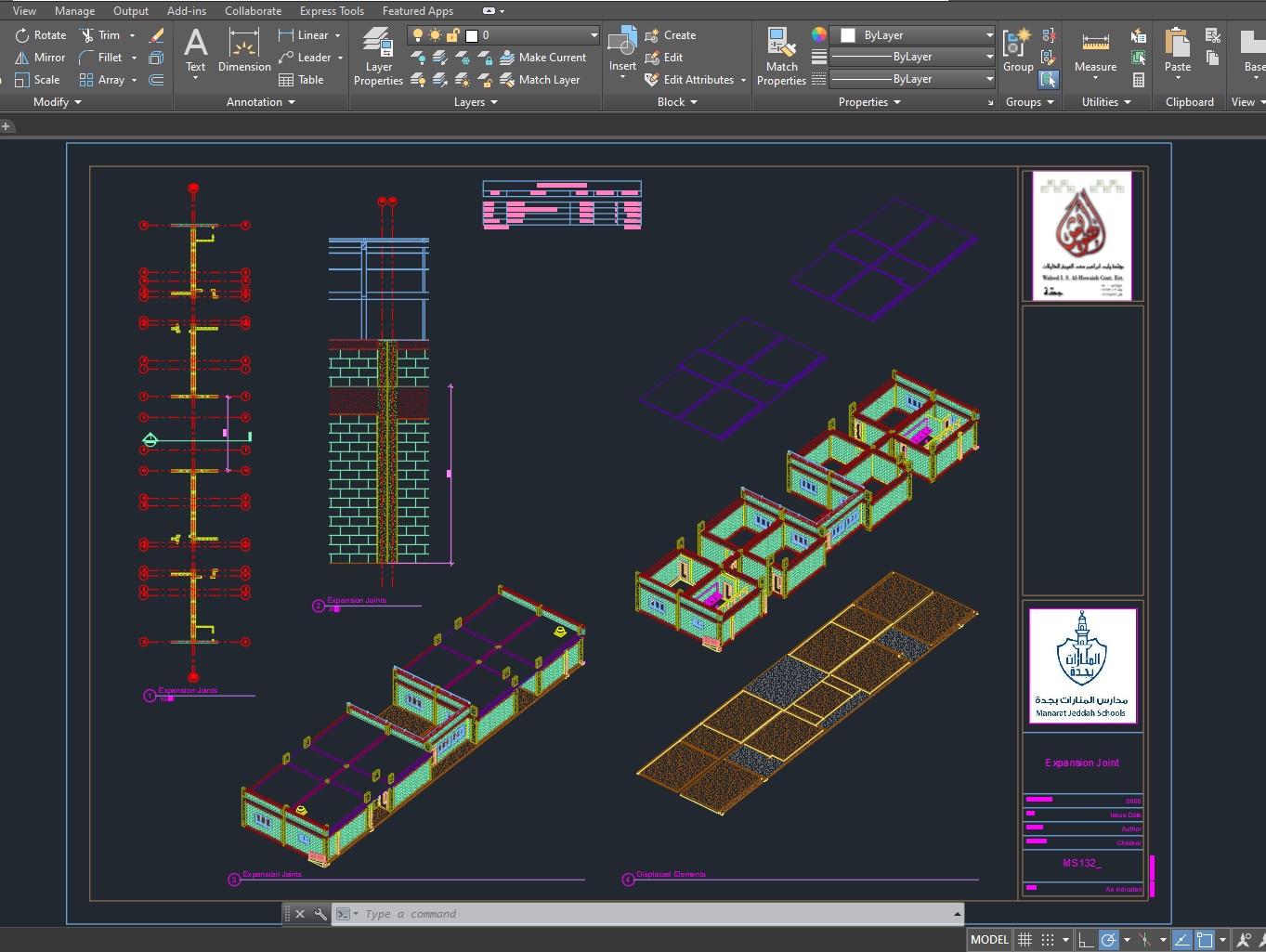Select the Mirror tool
1266x952 pixels.
point(40,58)
